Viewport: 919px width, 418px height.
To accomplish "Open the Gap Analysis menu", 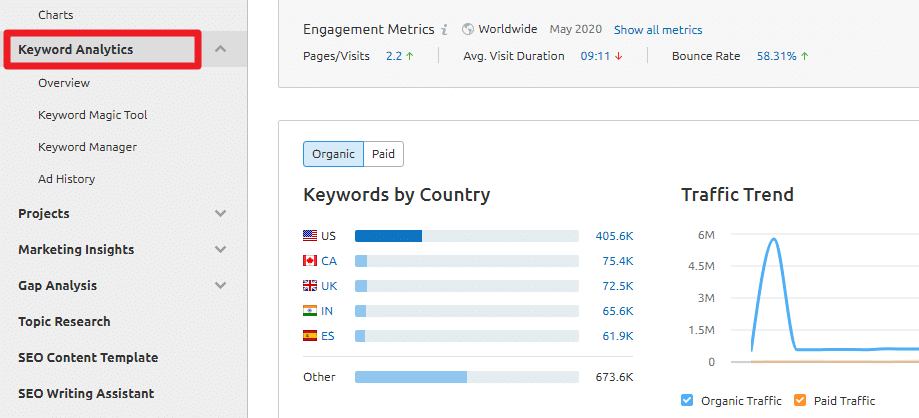I will tap(57, 286).
